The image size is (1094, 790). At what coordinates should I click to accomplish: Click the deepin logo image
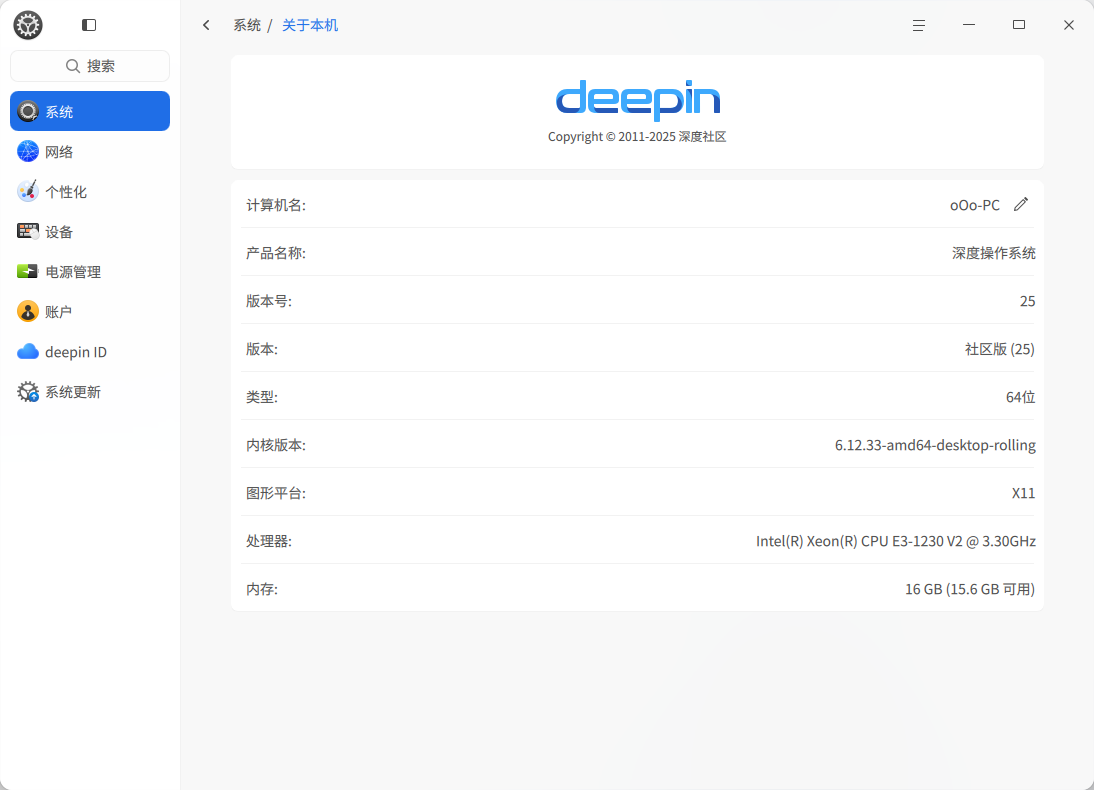[638, 100]
